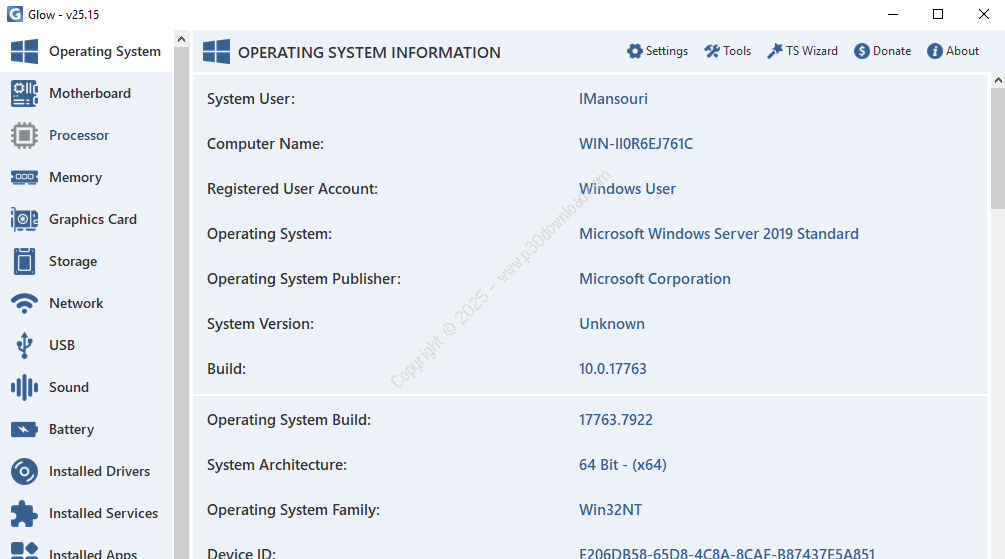
Task: Select the Installed Services puzzle icon
Action: coord(24,513)
